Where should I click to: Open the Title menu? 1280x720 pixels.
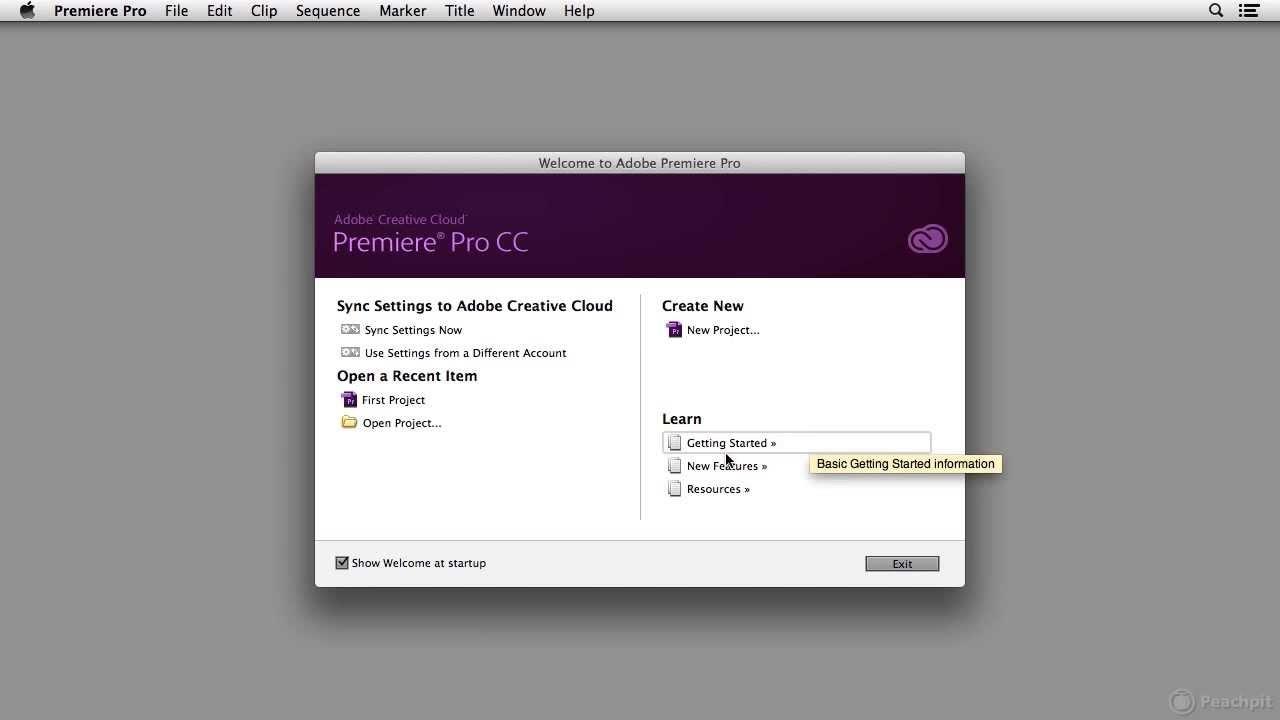[460, 11]
